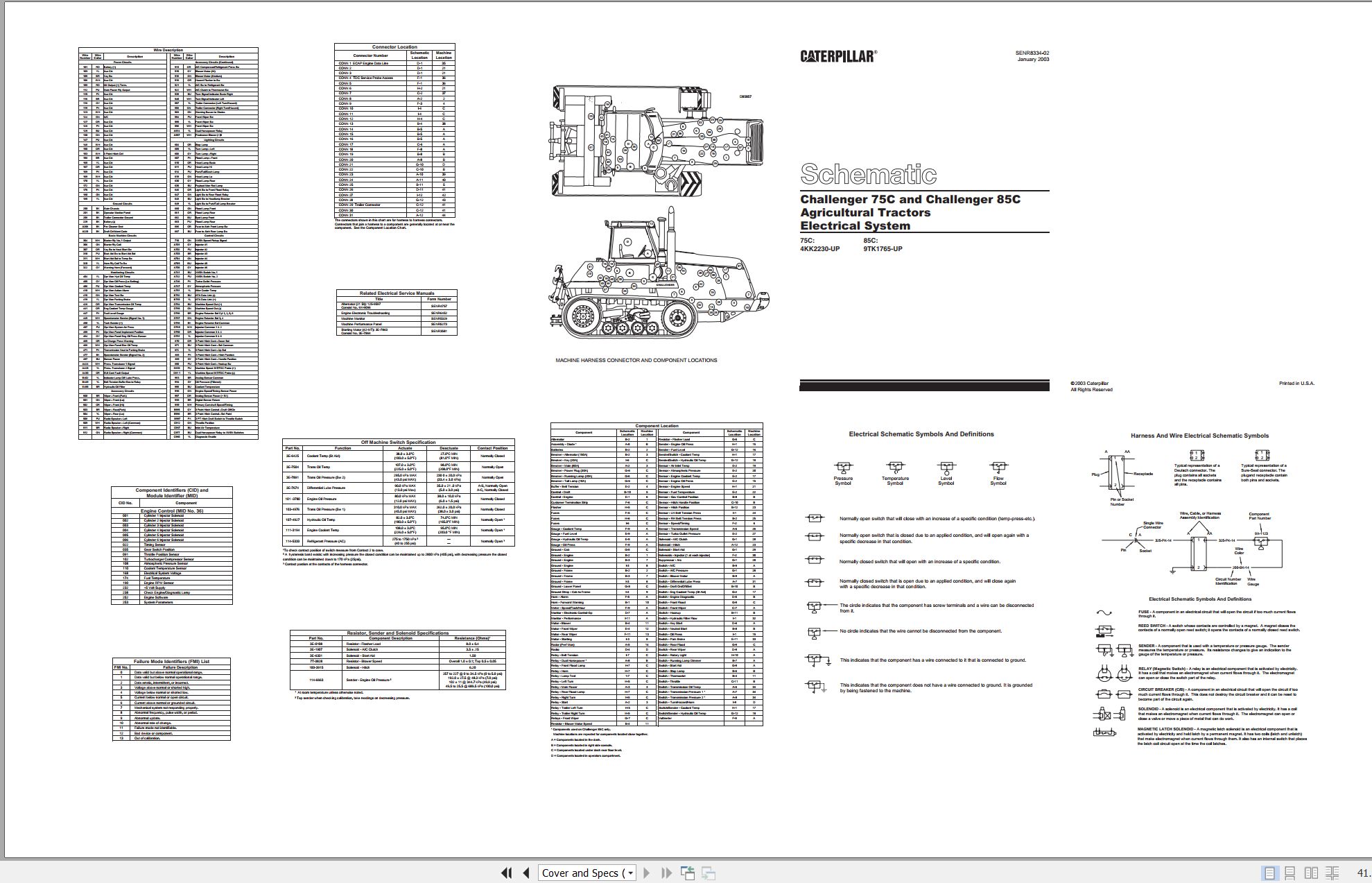The width and height of the screenshot is (1372, 883).
Task: Click the Flow Symbol label
Action: [998, 481]
